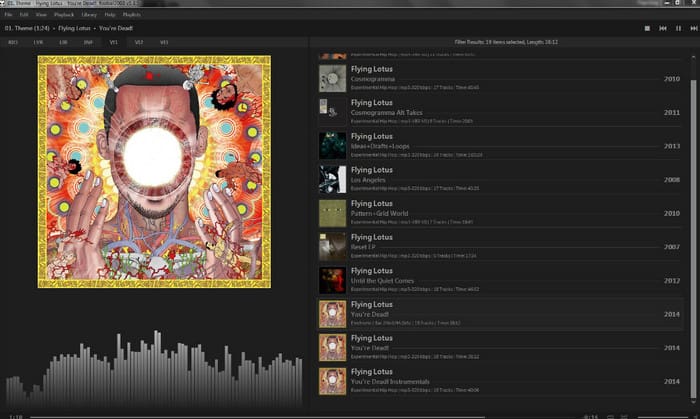This screenshot has height=419, width=700.
Task: Click the Los Angeles album title text
Action: click(368, 180)
